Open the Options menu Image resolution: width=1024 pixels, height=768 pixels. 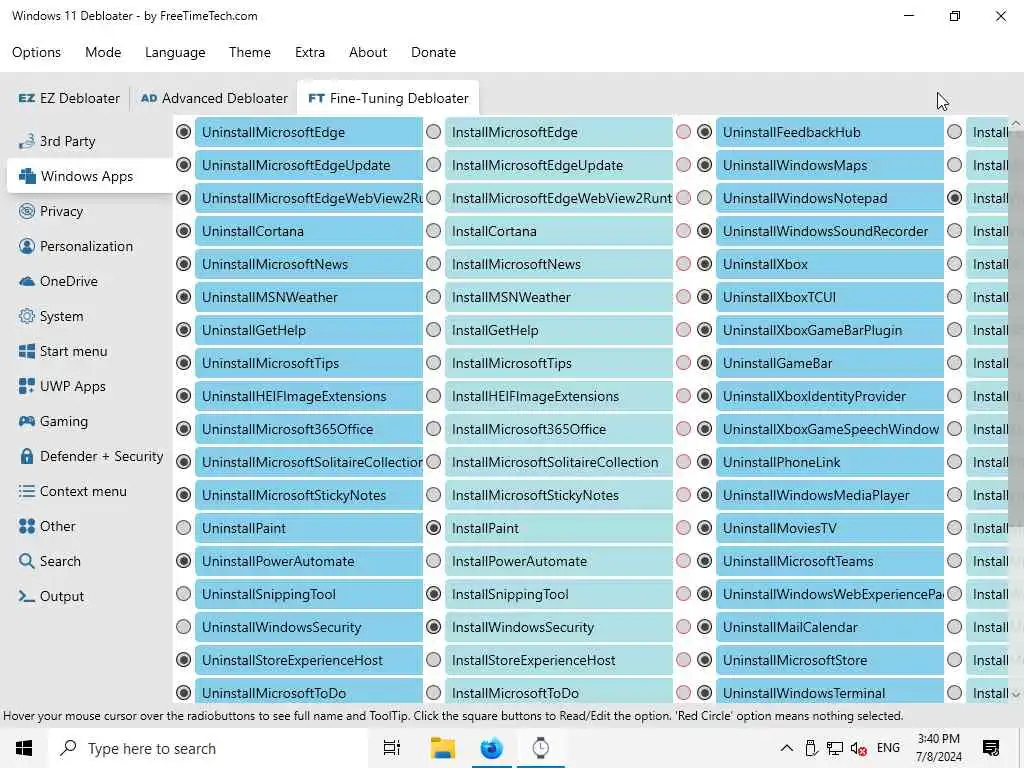point(37,52)
